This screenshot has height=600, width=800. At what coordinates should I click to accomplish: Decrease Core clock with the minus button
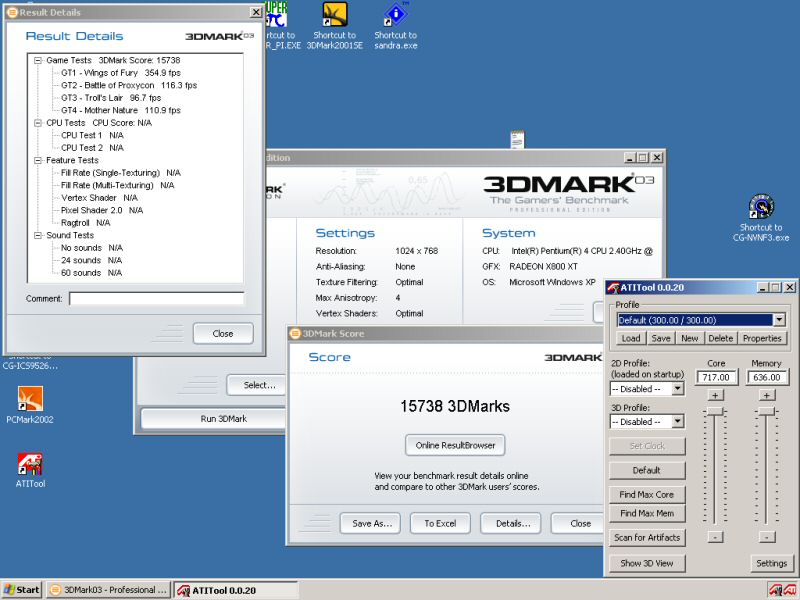[715, 537]
